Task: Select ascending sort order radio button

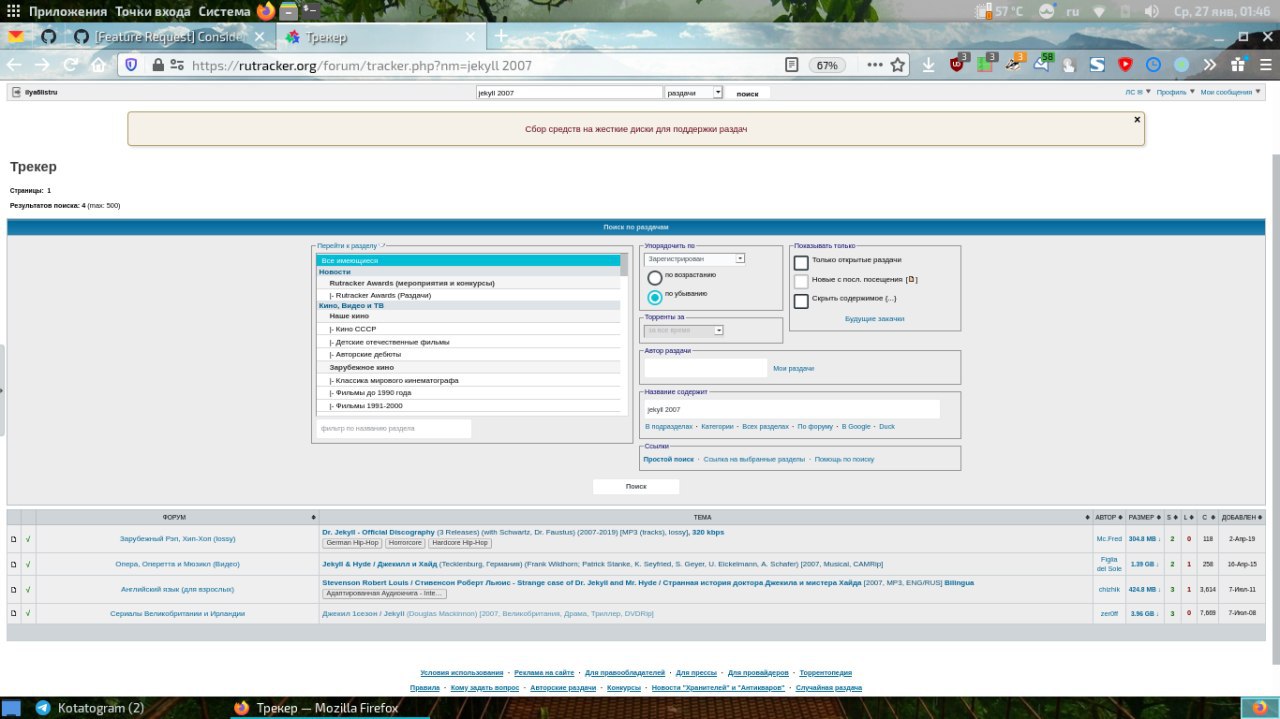Action: click(655, 277)
